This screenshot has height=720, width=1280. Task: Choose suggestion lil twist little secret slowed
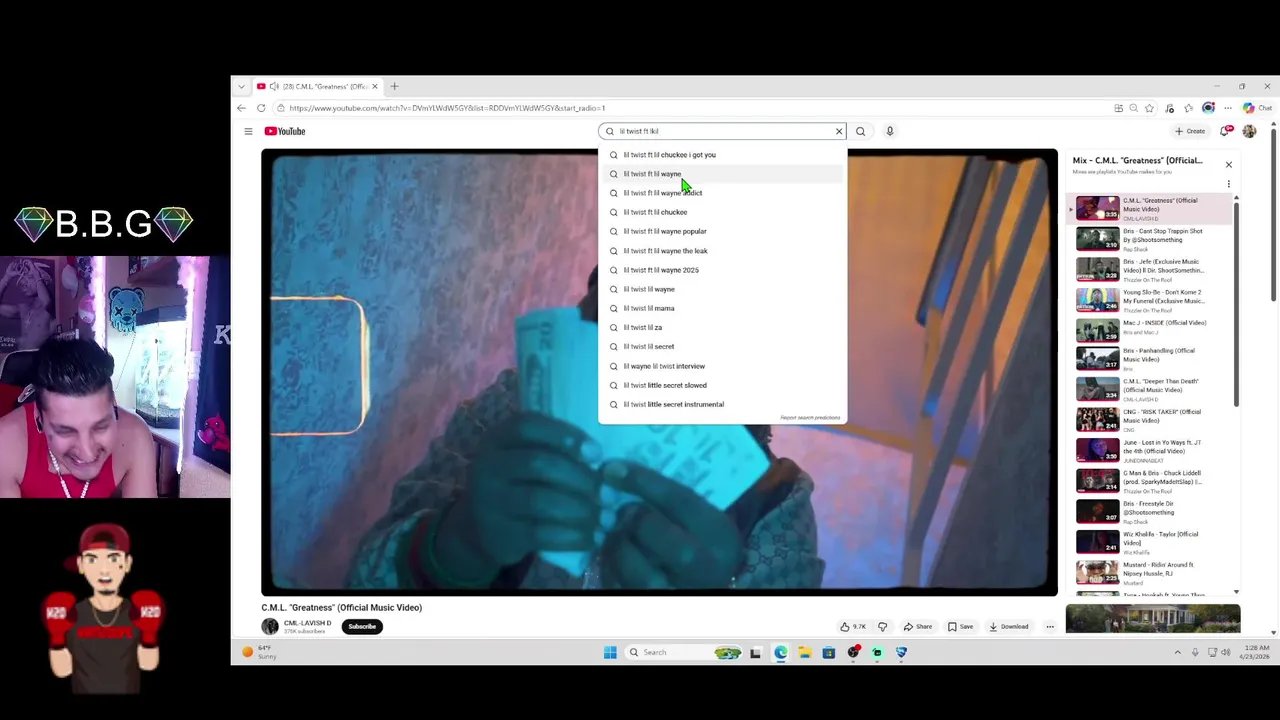tap(722, 385)
